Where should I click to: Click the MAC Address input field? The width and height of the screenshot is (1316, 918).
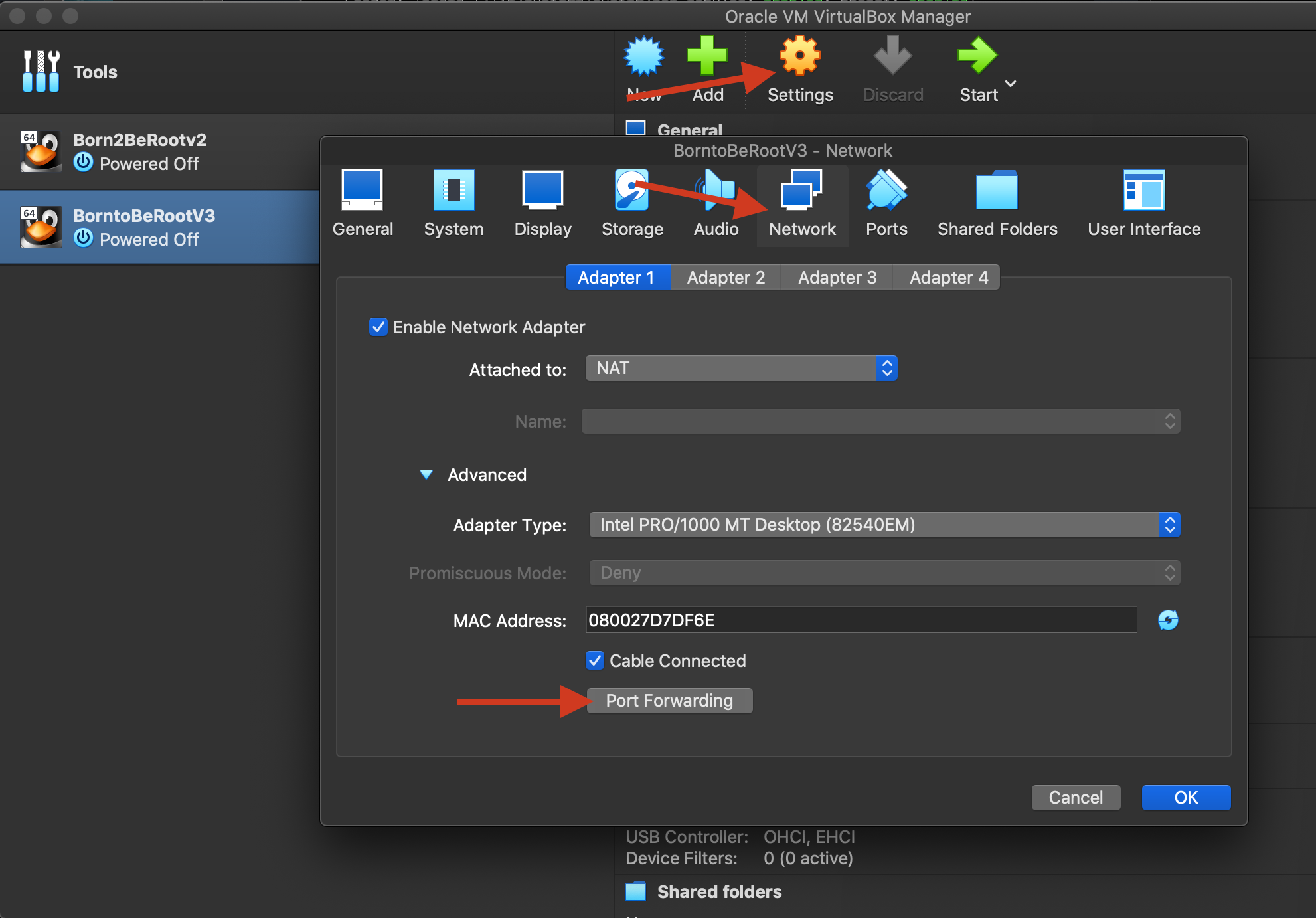[x=861, y=620]
